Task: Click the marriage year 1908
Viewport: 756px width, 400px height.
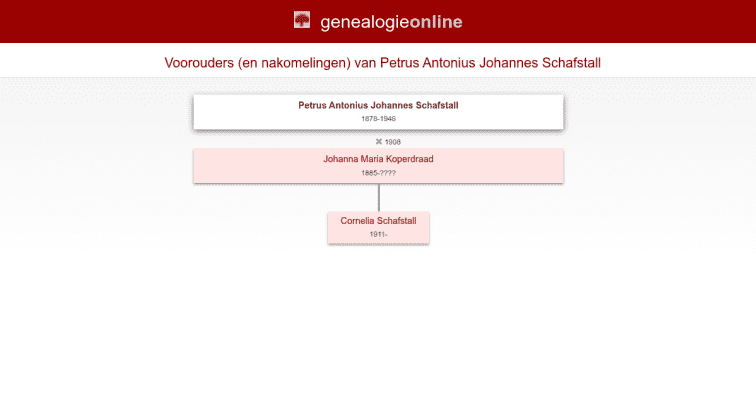Action: click(x=393, y=142)
